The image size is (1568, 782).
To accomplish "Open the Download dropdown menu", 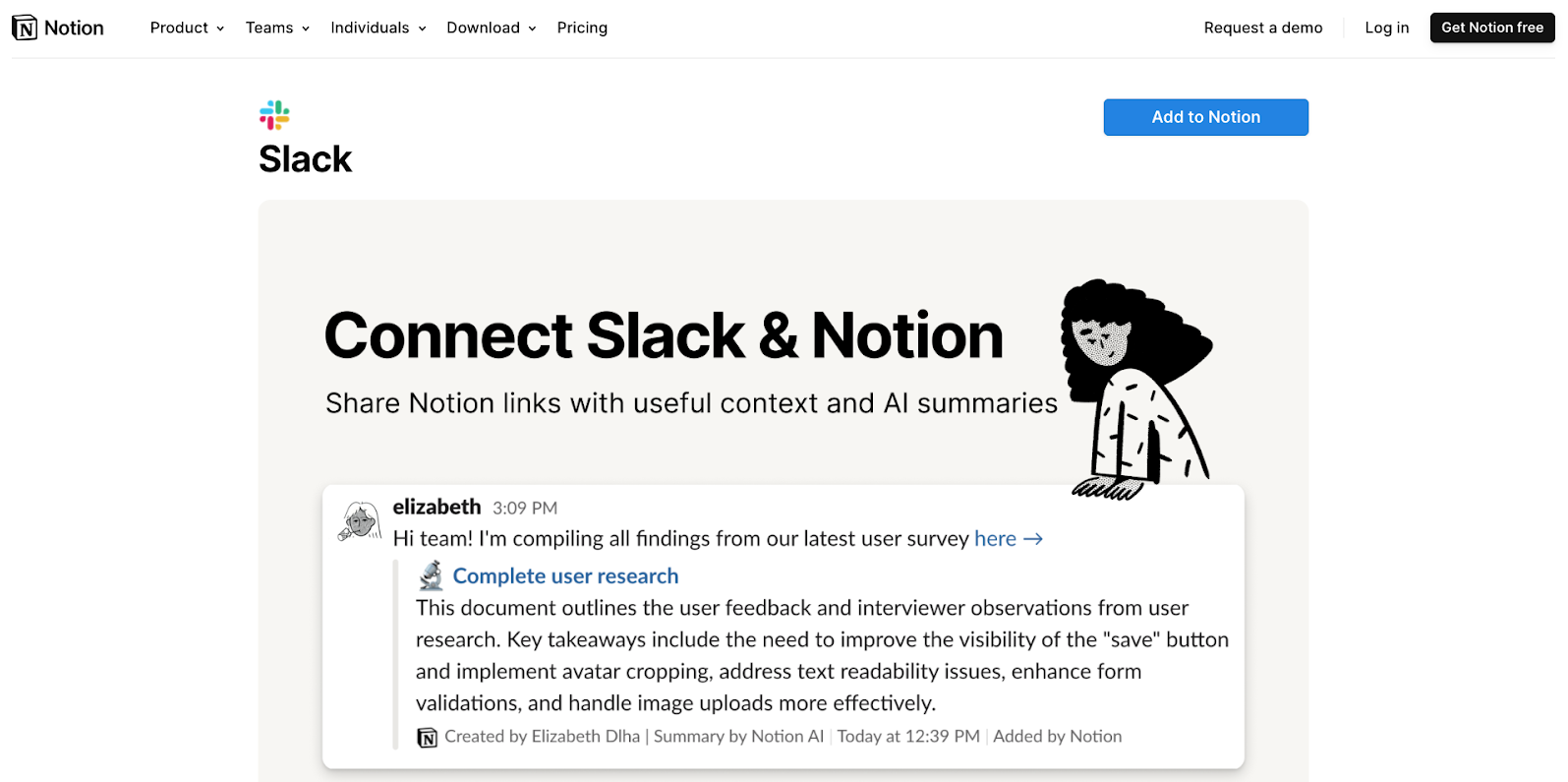I will 491,28.
